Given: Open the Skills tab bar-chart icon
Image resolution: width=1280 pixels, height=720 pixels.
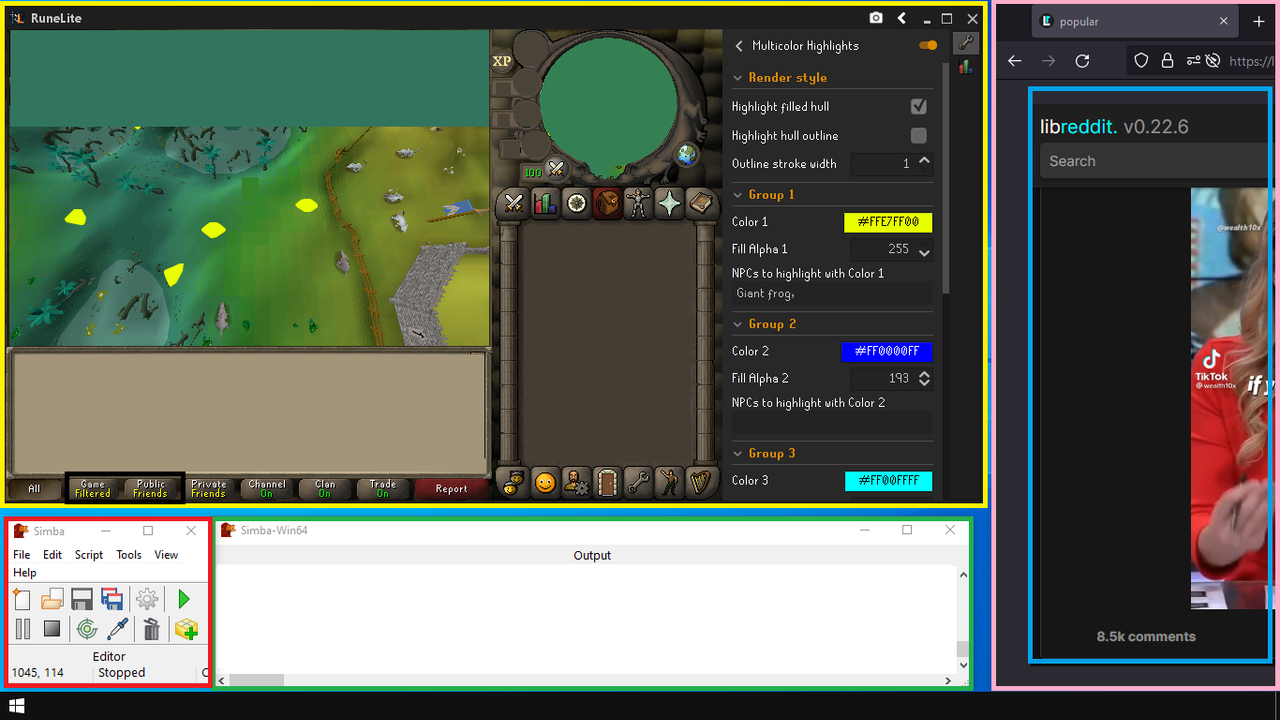Looking at the screenshot, I should (545, 204).
